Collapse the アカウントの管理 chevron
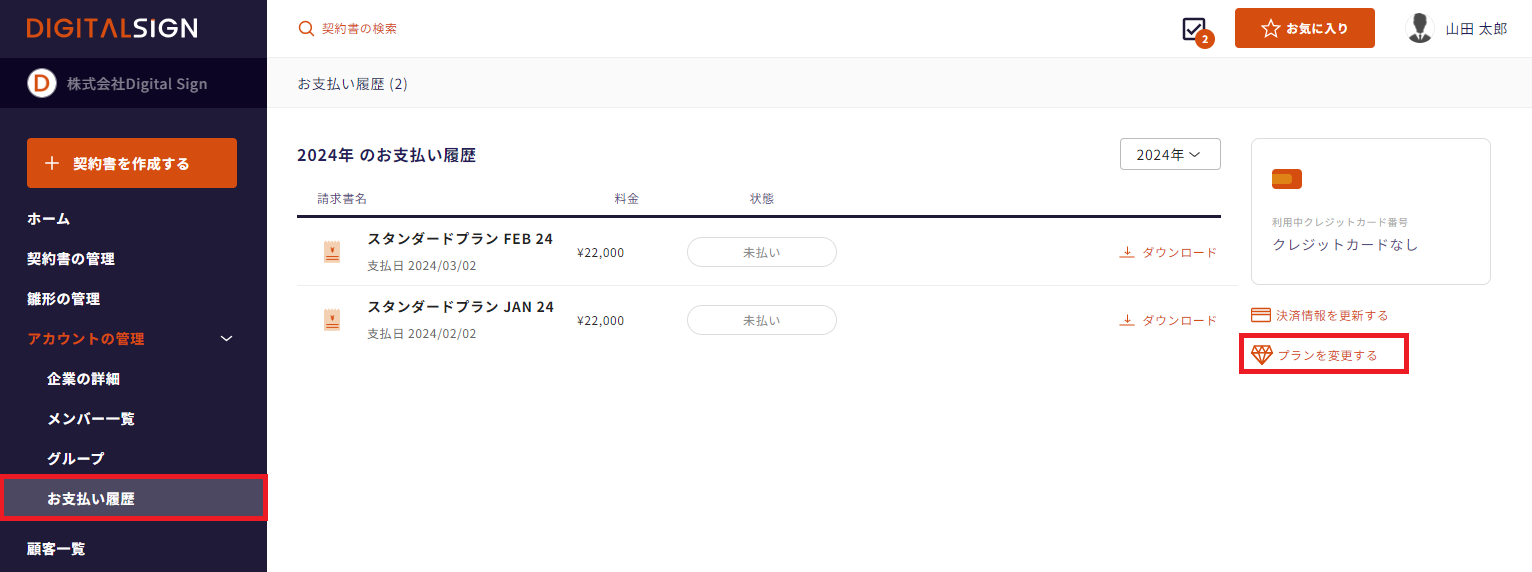This screenshot has width=1532, height=572. click(x=226, y=339)
